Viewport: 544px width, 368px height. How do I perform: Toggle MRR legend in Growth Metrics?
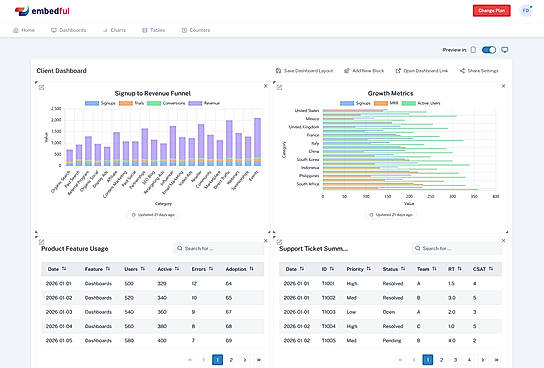pyautogui.click(x=386, y=103)
